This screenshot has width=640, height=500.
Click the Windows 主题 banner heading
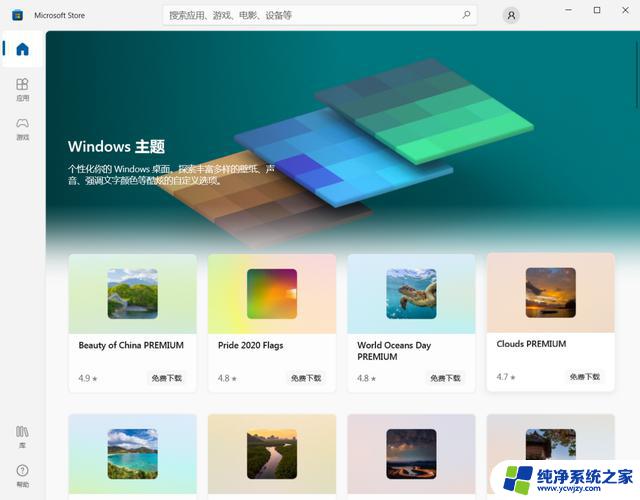coord(116,147)
